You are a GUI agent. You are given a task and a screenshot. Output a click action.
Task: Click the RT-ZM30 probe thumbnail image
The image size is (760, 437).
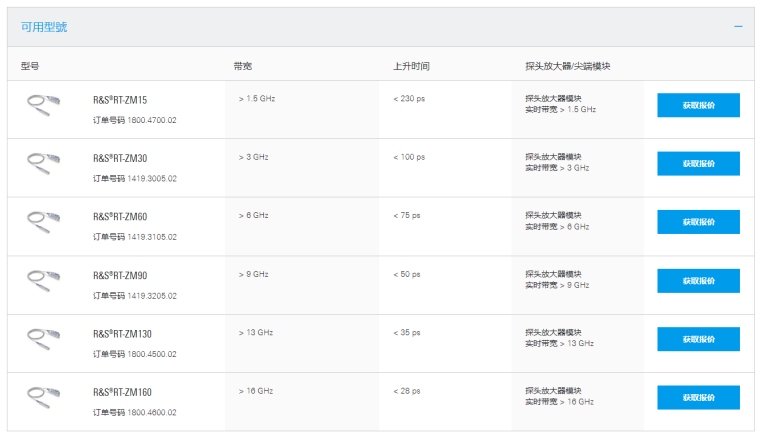(x=43, y=160)
